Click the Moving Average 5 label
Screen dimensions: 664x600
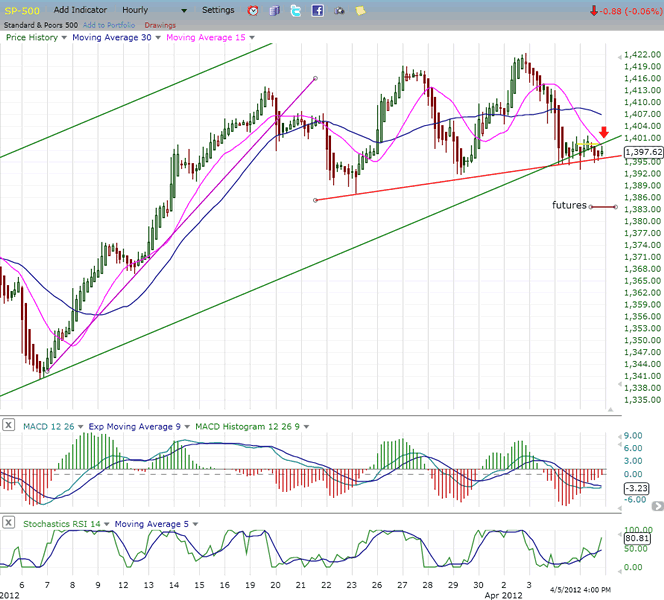tap(152, 524)
